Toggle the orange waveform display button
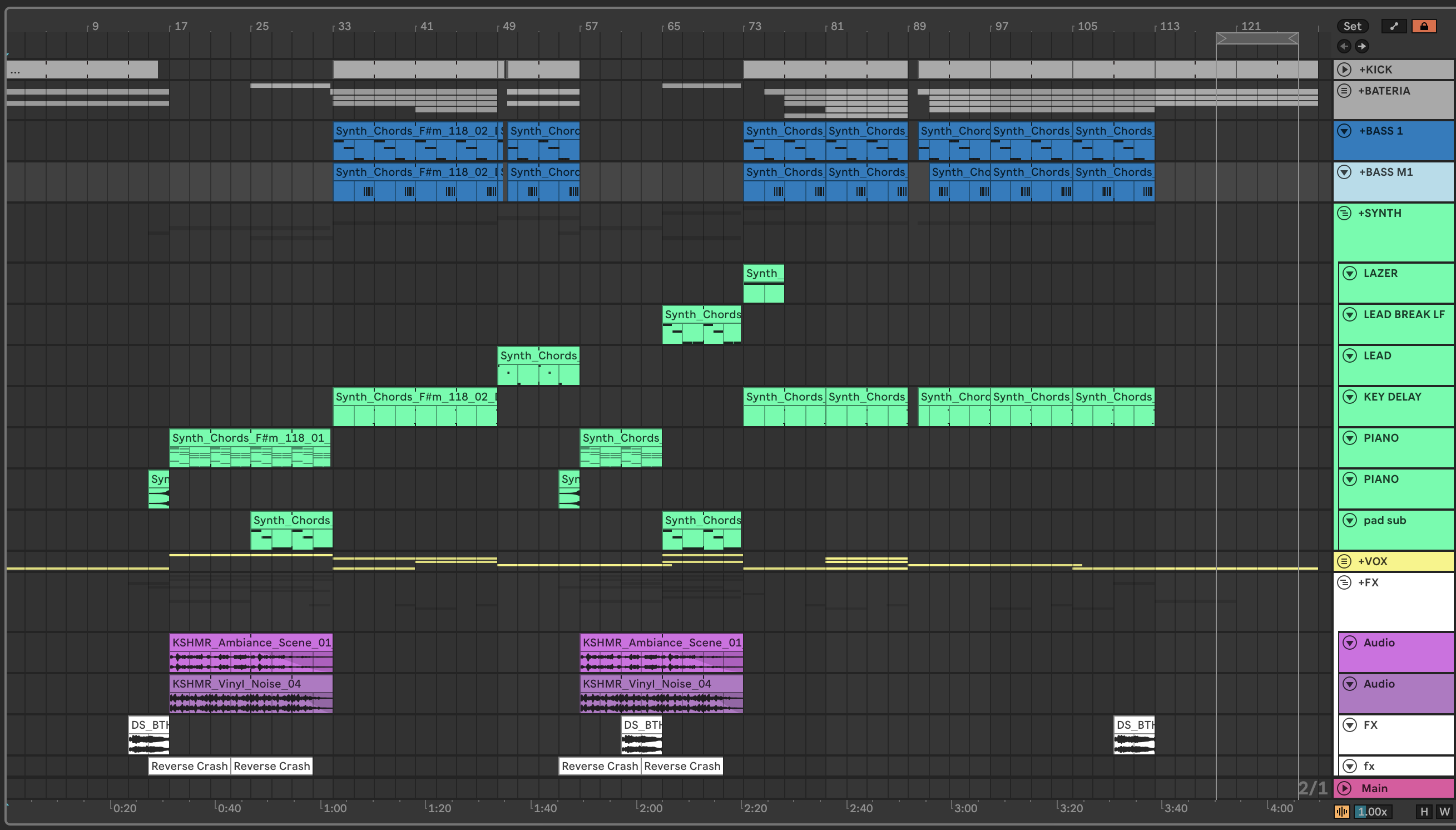Screen dimensions: 1456x830 pyautogui.click(x=1342, y=811)
